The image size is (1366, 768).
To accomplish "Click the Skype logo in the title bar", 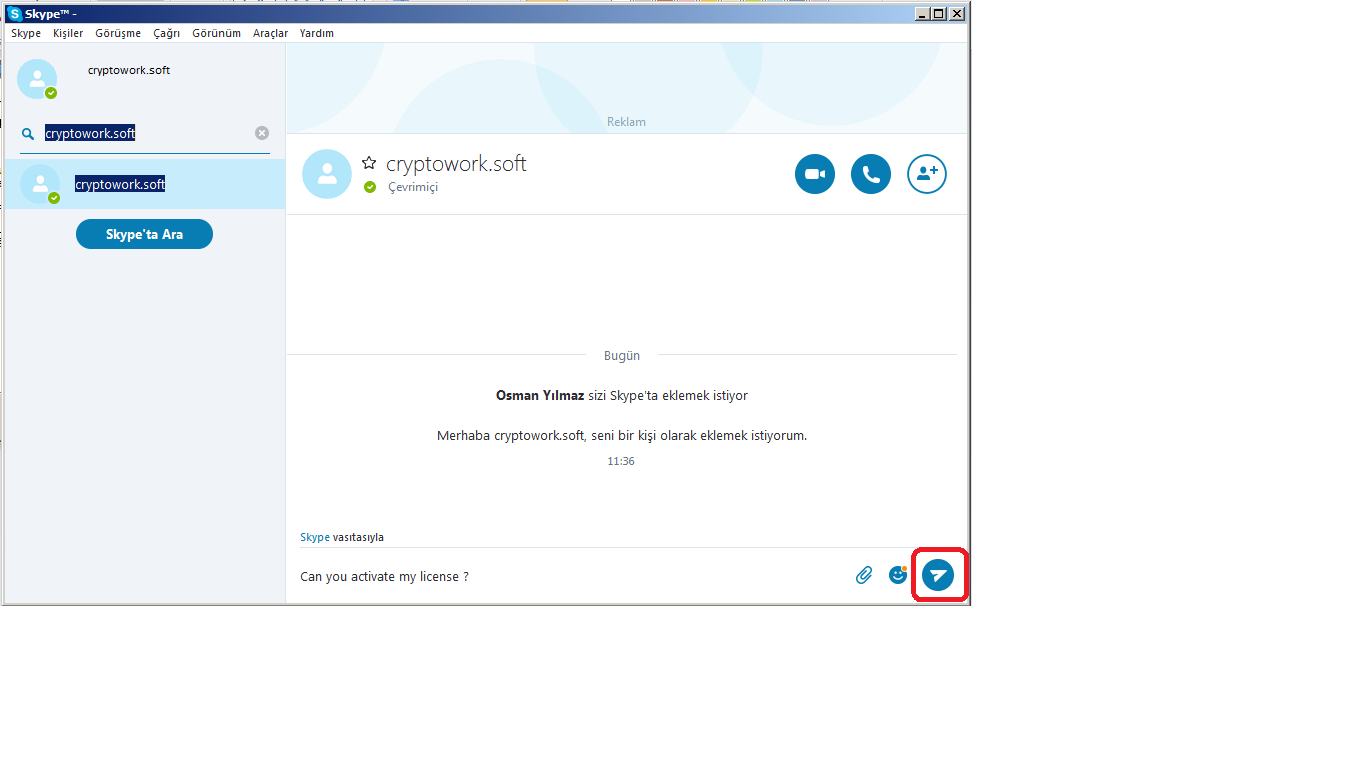I will (14, 14).
